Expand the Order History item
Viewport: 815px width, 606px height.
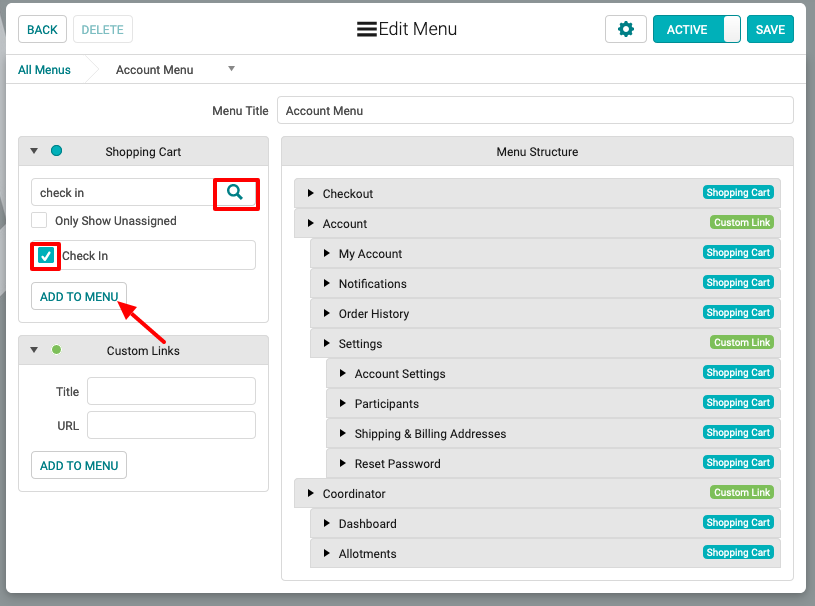coord(326,313)
